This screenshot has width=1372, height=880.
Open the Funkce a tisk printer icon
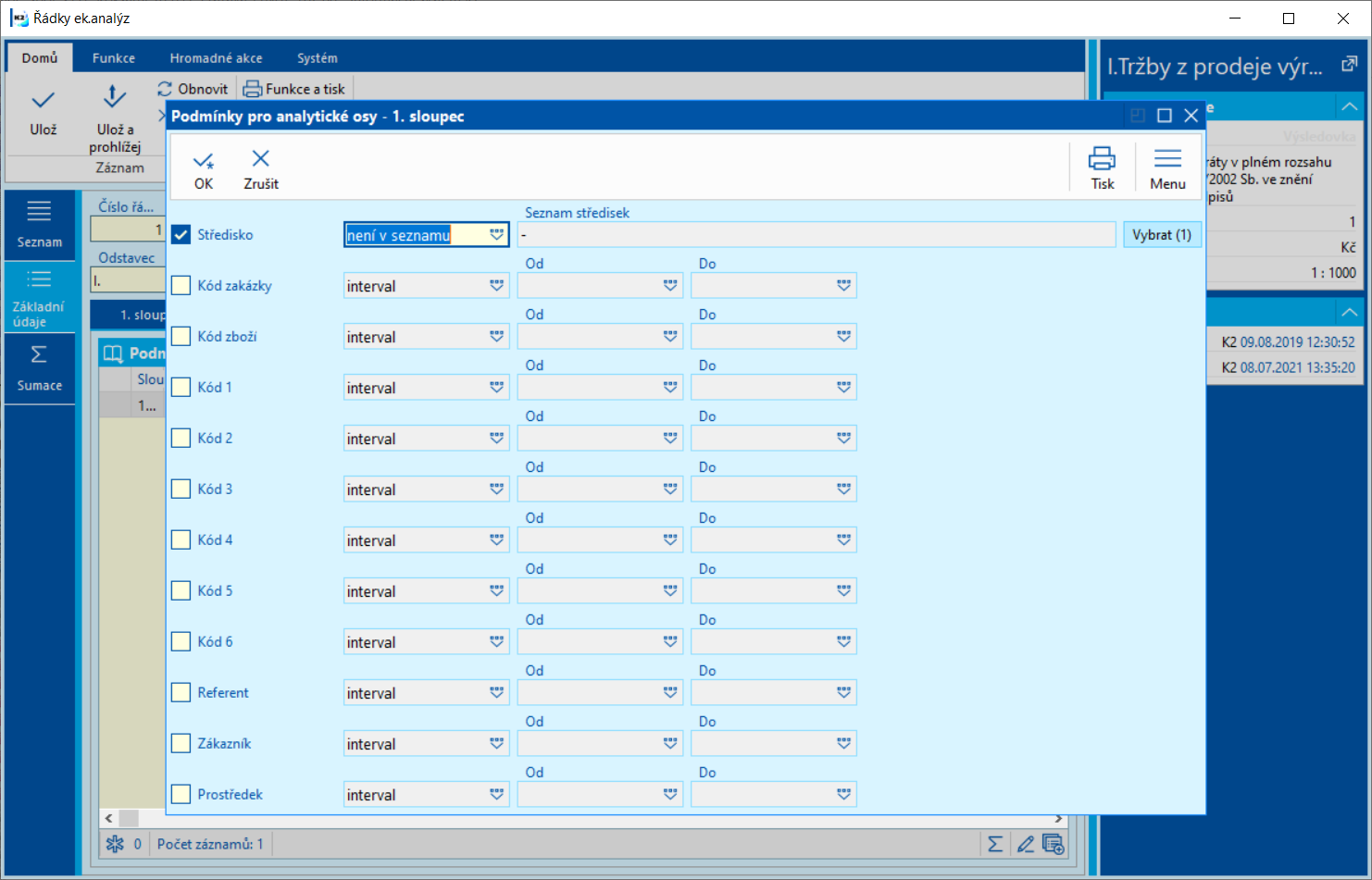pyautogui.click(x=252, y=89)
